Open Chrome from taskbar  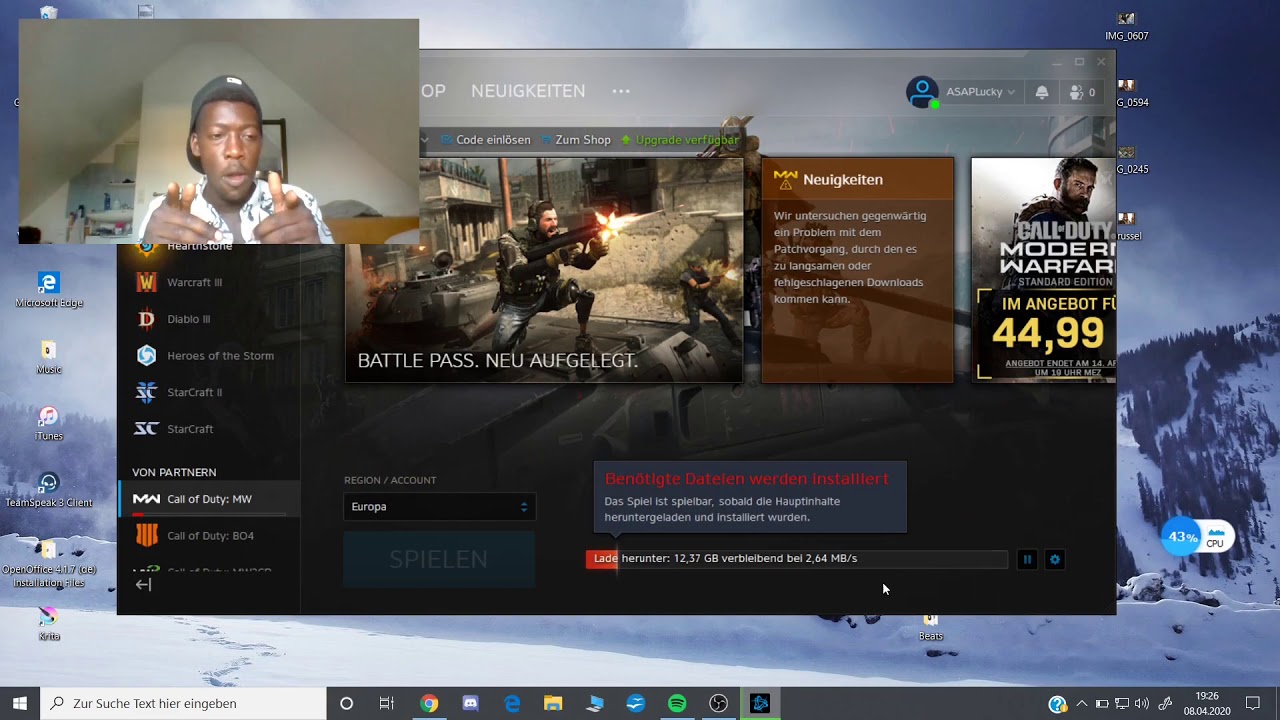pyautogui.click(x=429, y=704)
